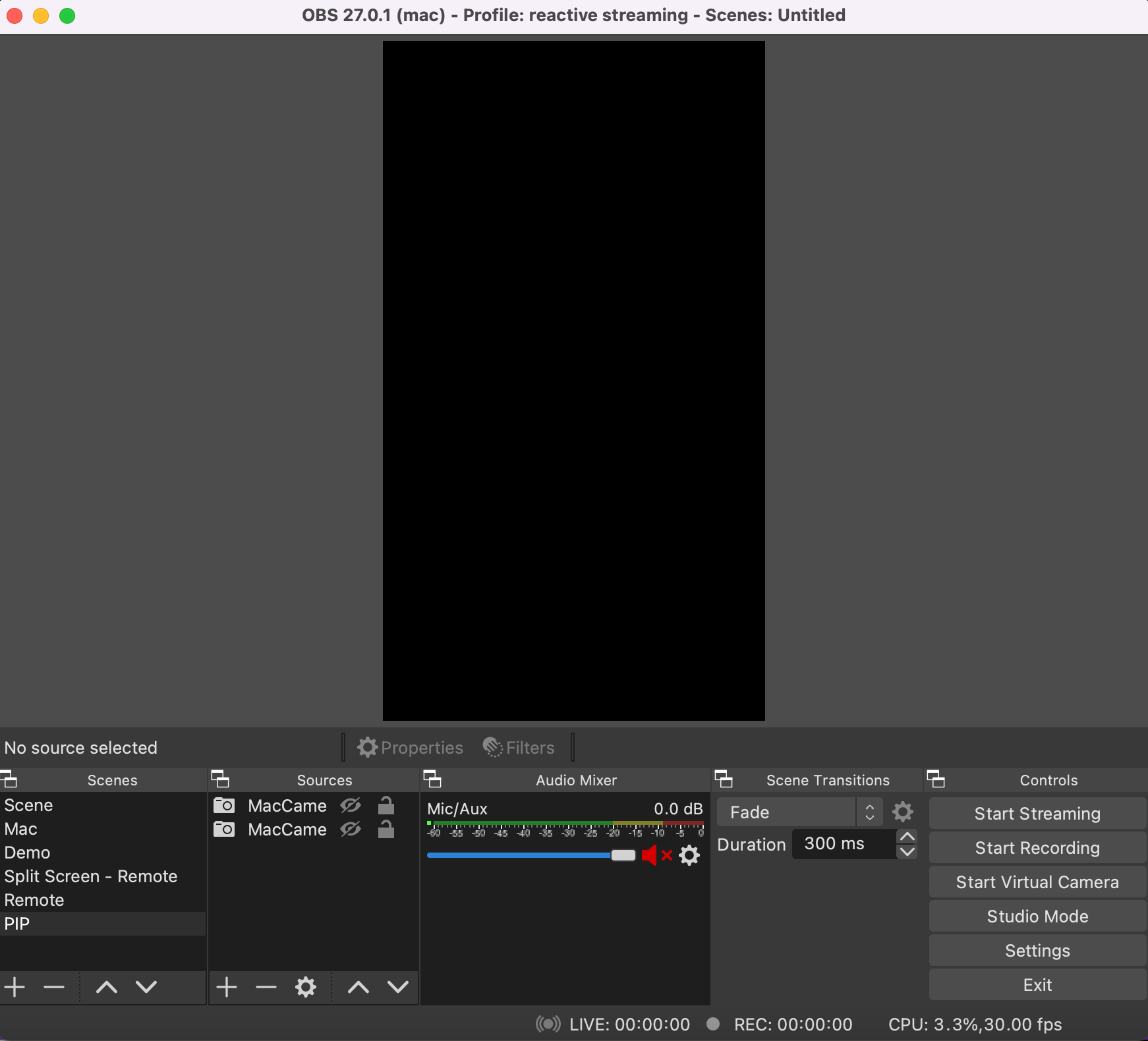Click the Duration 300 ms field
This screenshot has width=1148, height=1041.
pos(844,844)
